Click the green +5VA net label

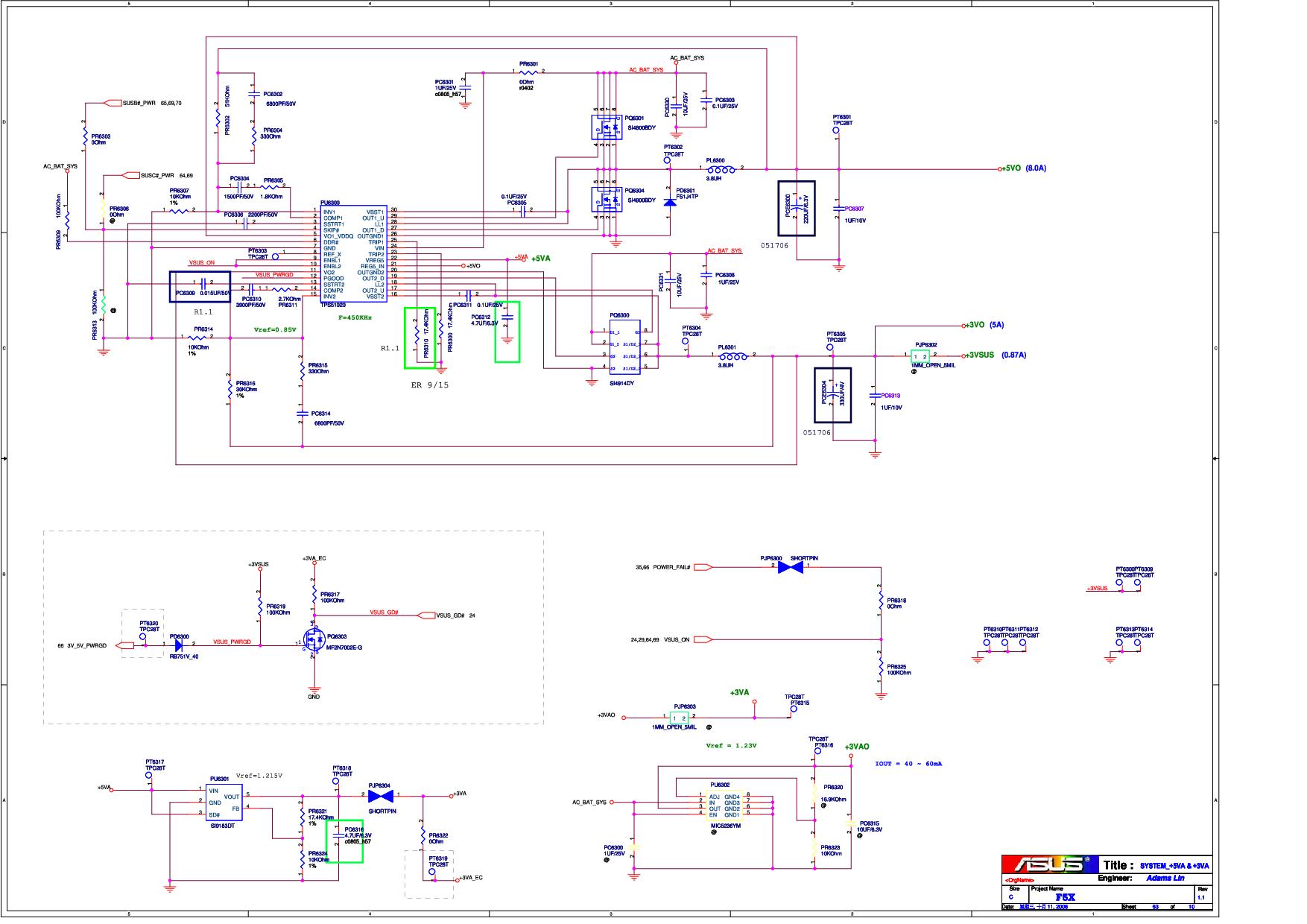(x=540, y=259)
